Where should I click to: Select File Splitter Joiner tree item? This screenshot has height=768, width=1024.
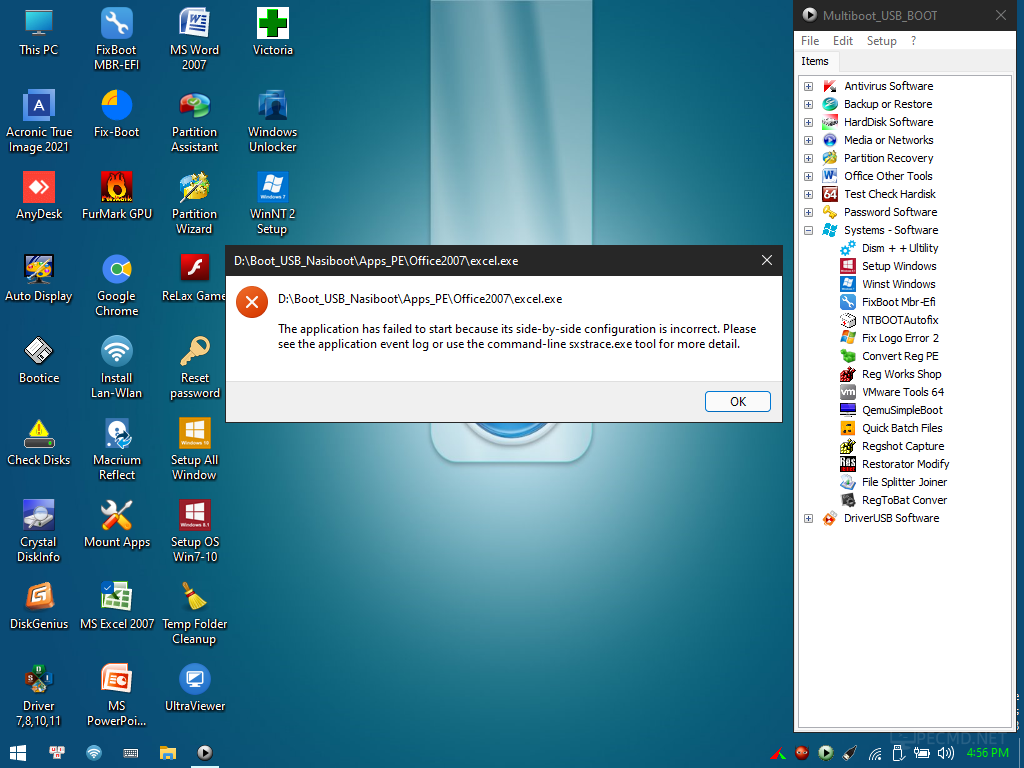click(904, 482)
